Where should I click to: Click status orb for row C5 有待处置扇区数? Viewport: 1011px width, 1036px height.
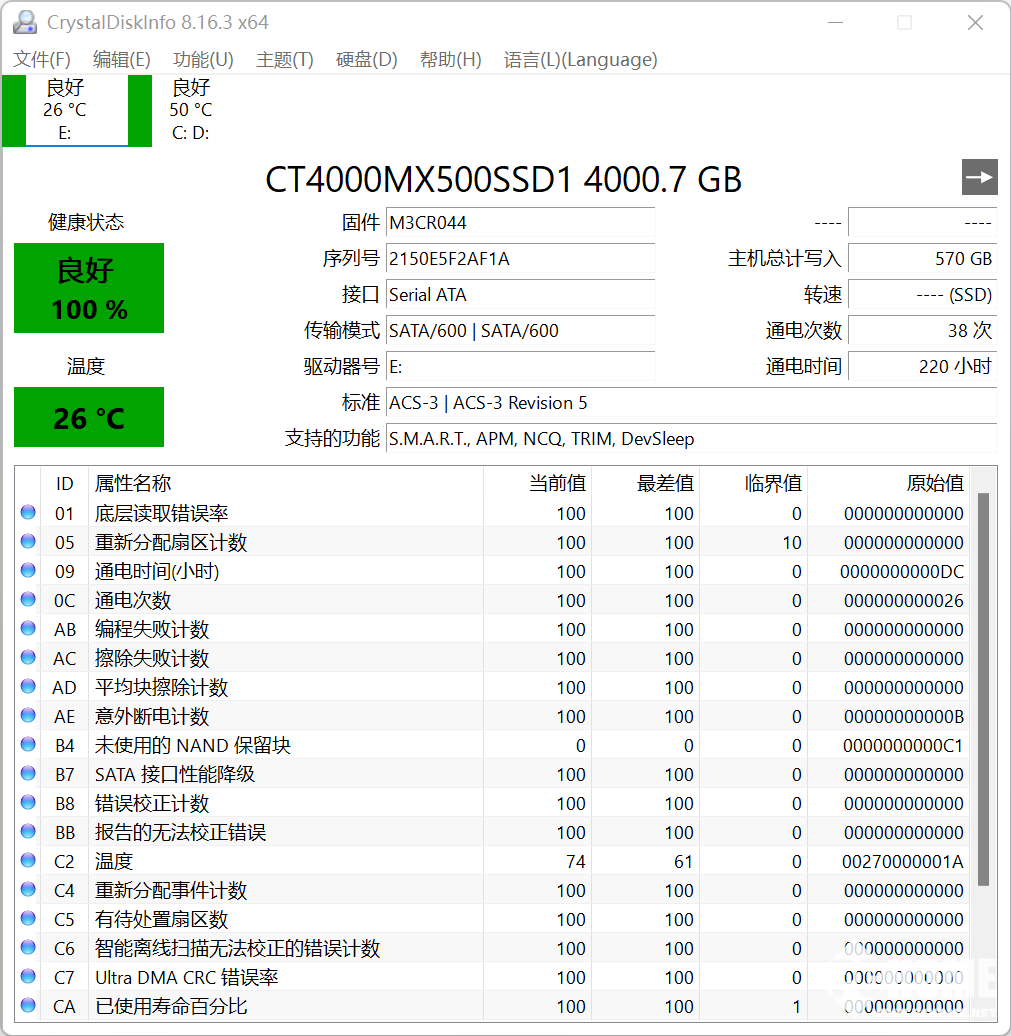28,918
